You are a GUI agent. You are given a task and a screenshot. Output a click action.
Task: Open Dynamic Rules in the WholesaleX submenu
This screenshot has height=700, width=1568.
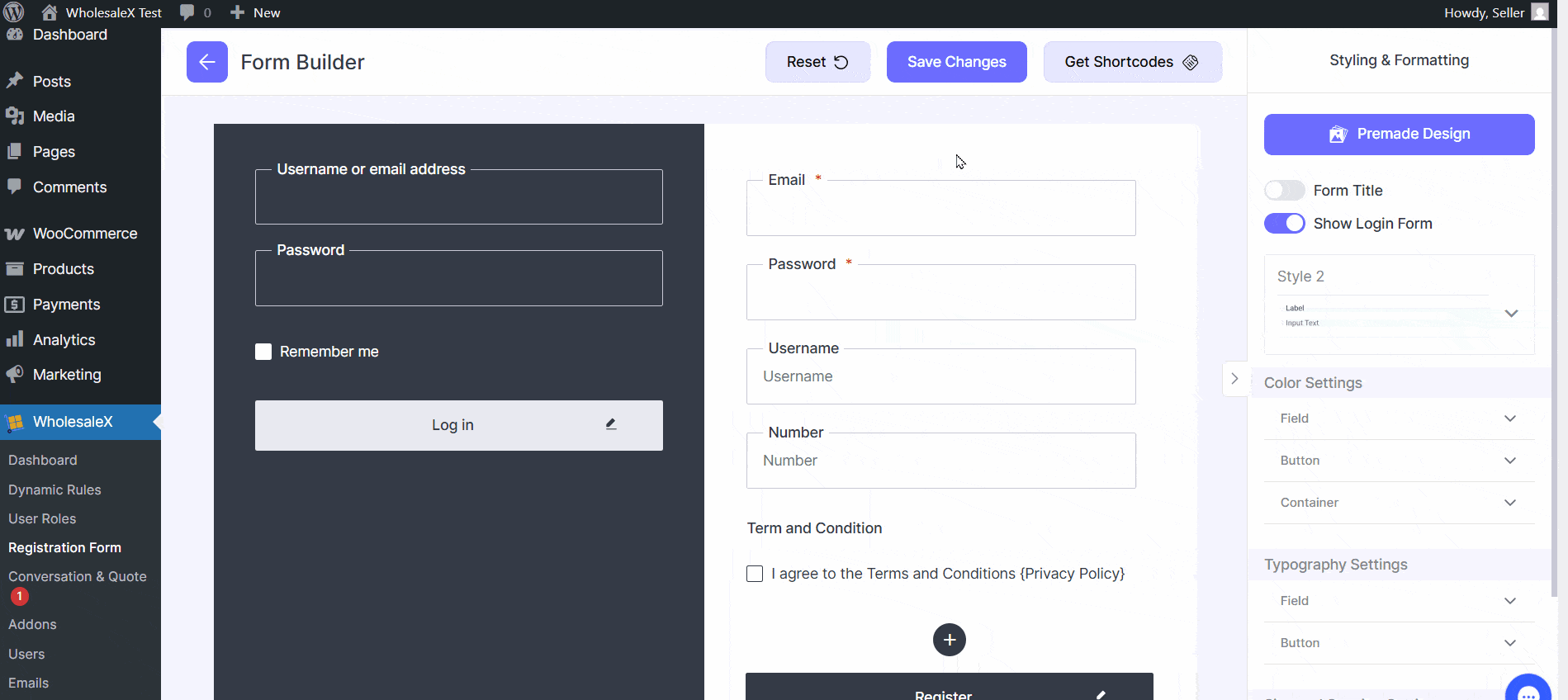point(54,490)
